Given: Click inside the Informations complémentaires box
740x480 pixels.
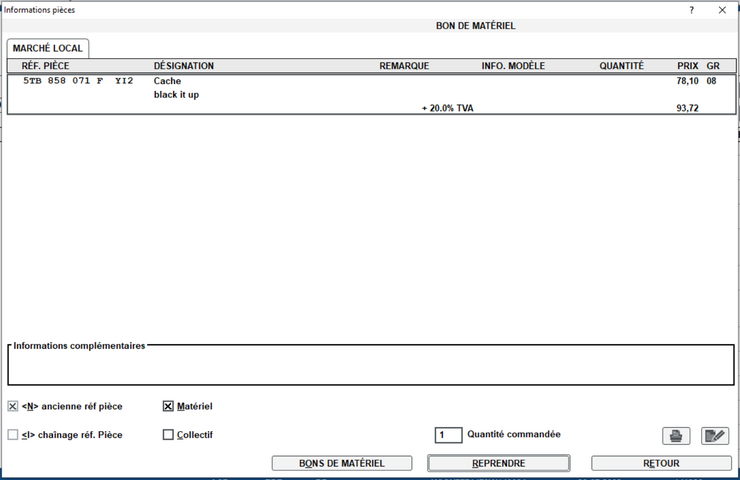Looking at the screenshot, I should tap(370, 367).
